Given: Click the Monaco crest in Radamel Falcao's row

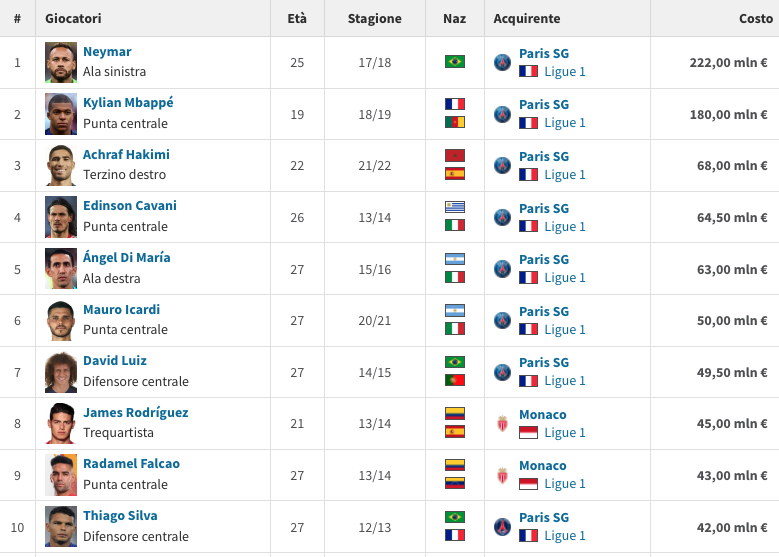Looking at the screenshot, I should pyautogui.click(x=502, y=475).
